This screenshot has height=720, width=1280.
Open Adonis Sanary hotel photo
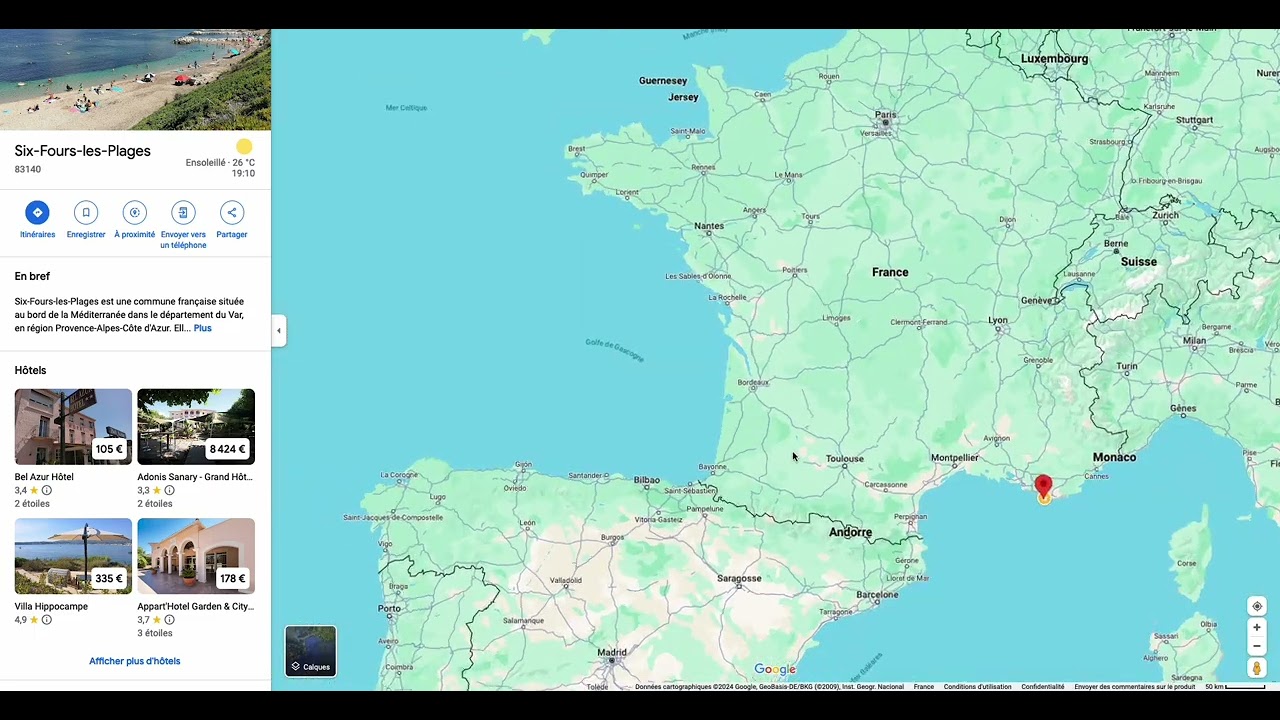[x=196, y=426]
